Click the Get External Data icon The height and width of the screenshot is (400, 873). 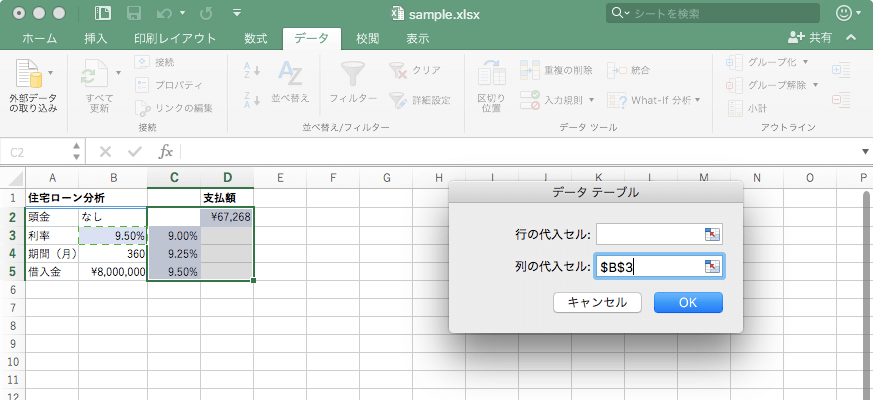pos(32,77)
